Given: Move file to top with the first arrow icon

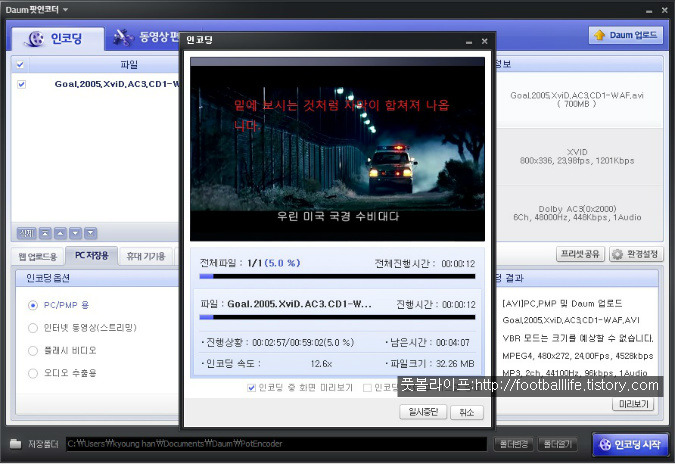Looking at the screenshot, I should click(x=45, y=233).
